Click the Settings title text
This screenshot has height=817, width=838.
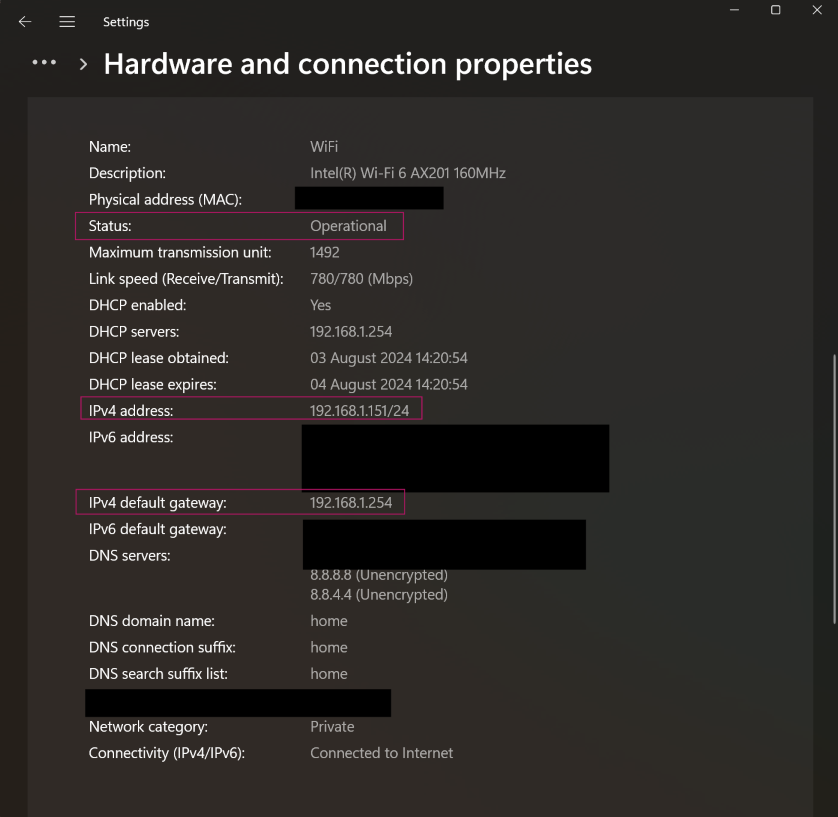point(126,22)
